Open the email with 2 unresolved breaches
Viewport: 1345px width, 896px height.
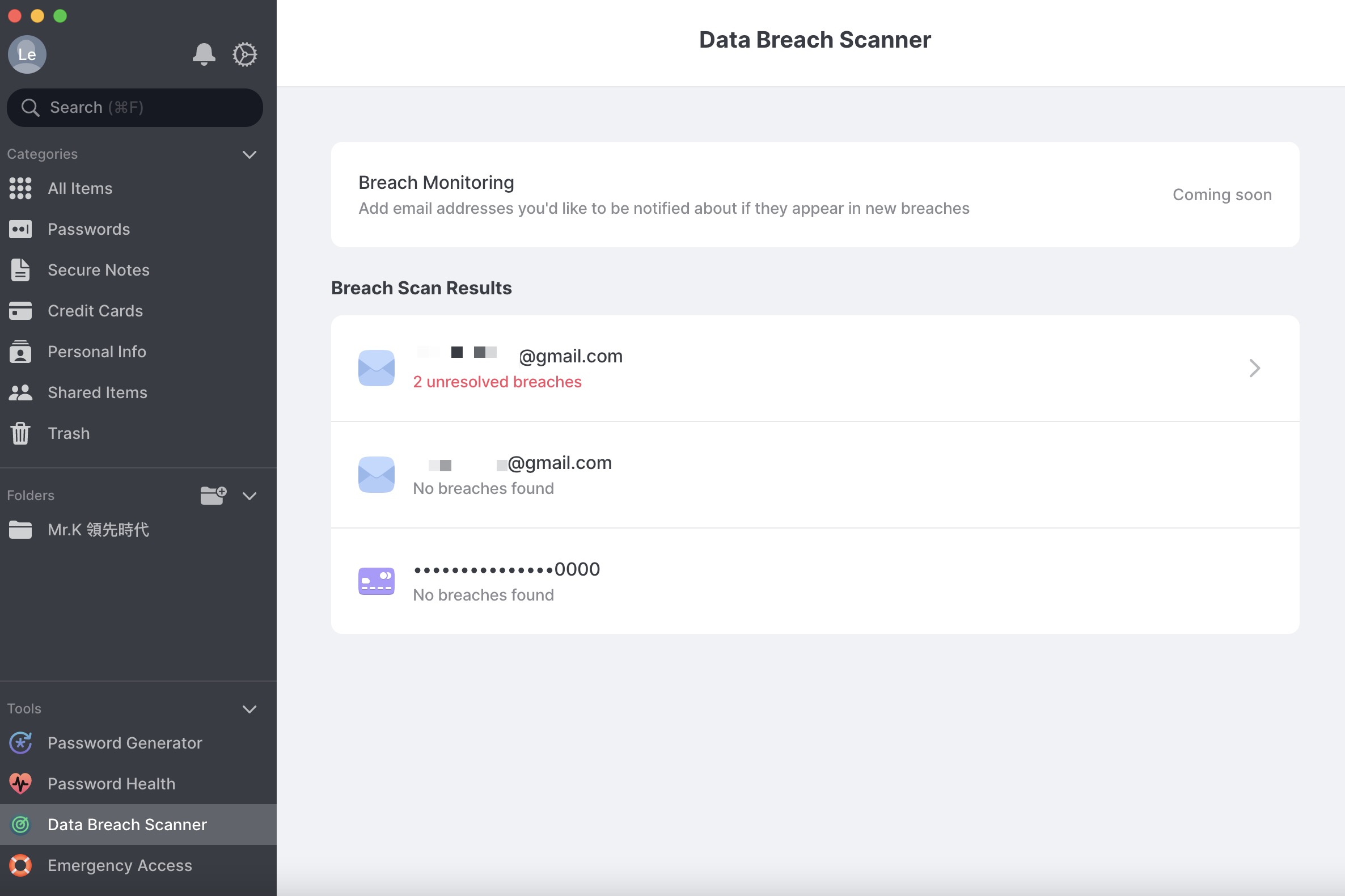pos(815,368)
